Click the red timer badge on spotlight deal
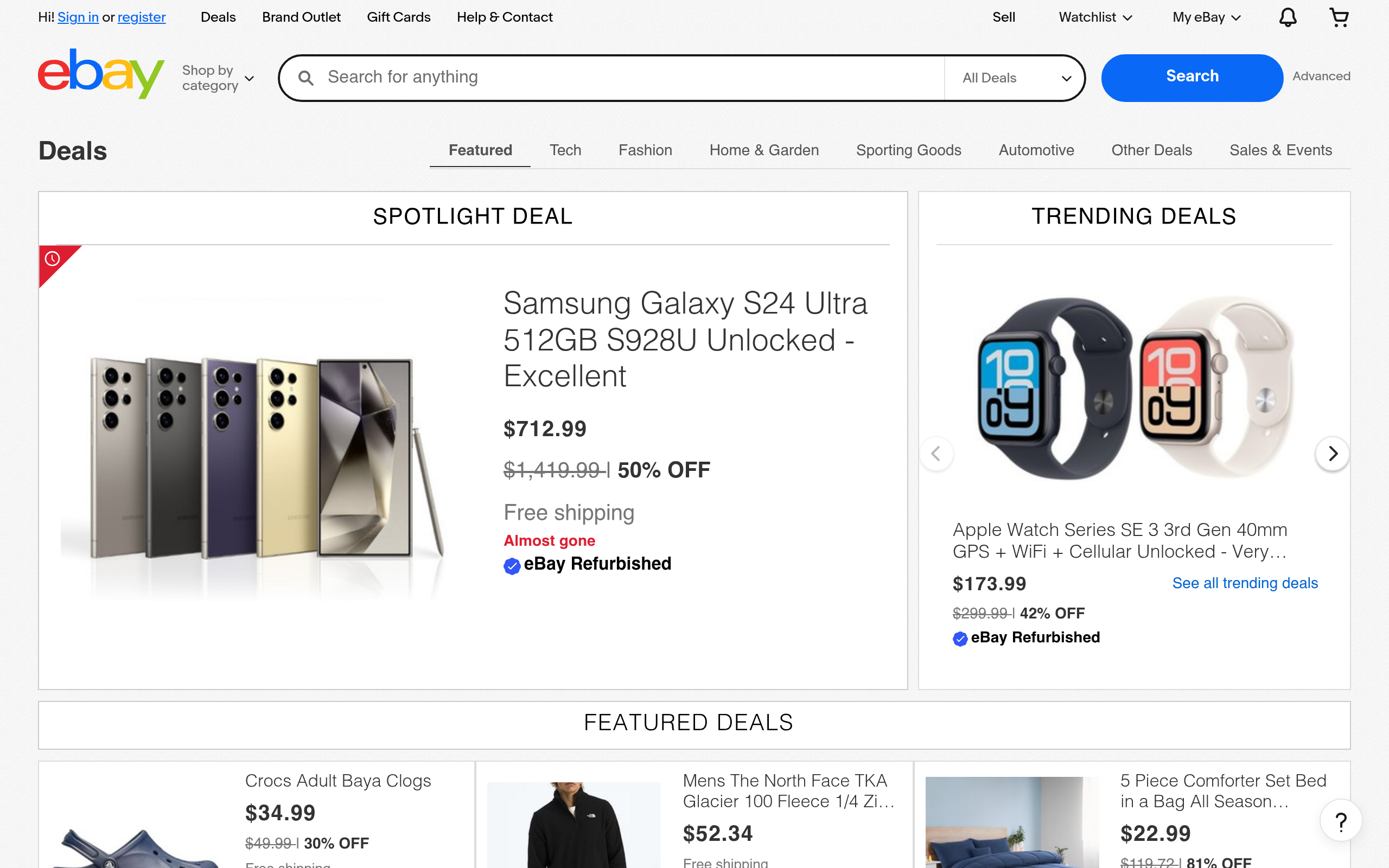The image size is (1389, 868). coord(53,259)
